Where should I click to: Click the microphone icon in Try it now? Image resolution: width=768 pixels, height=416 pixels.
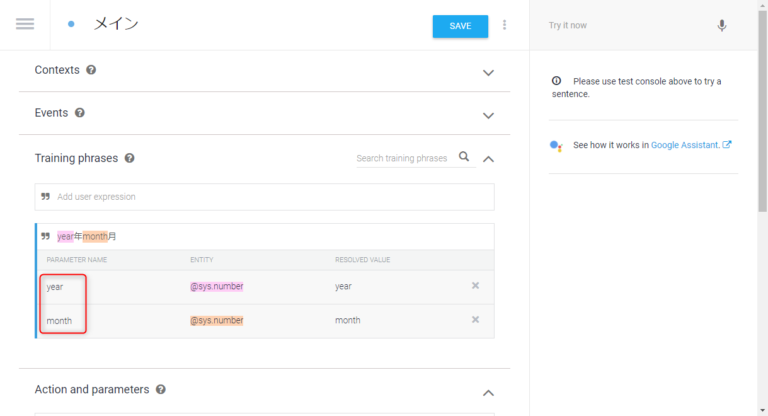(722, 25)
